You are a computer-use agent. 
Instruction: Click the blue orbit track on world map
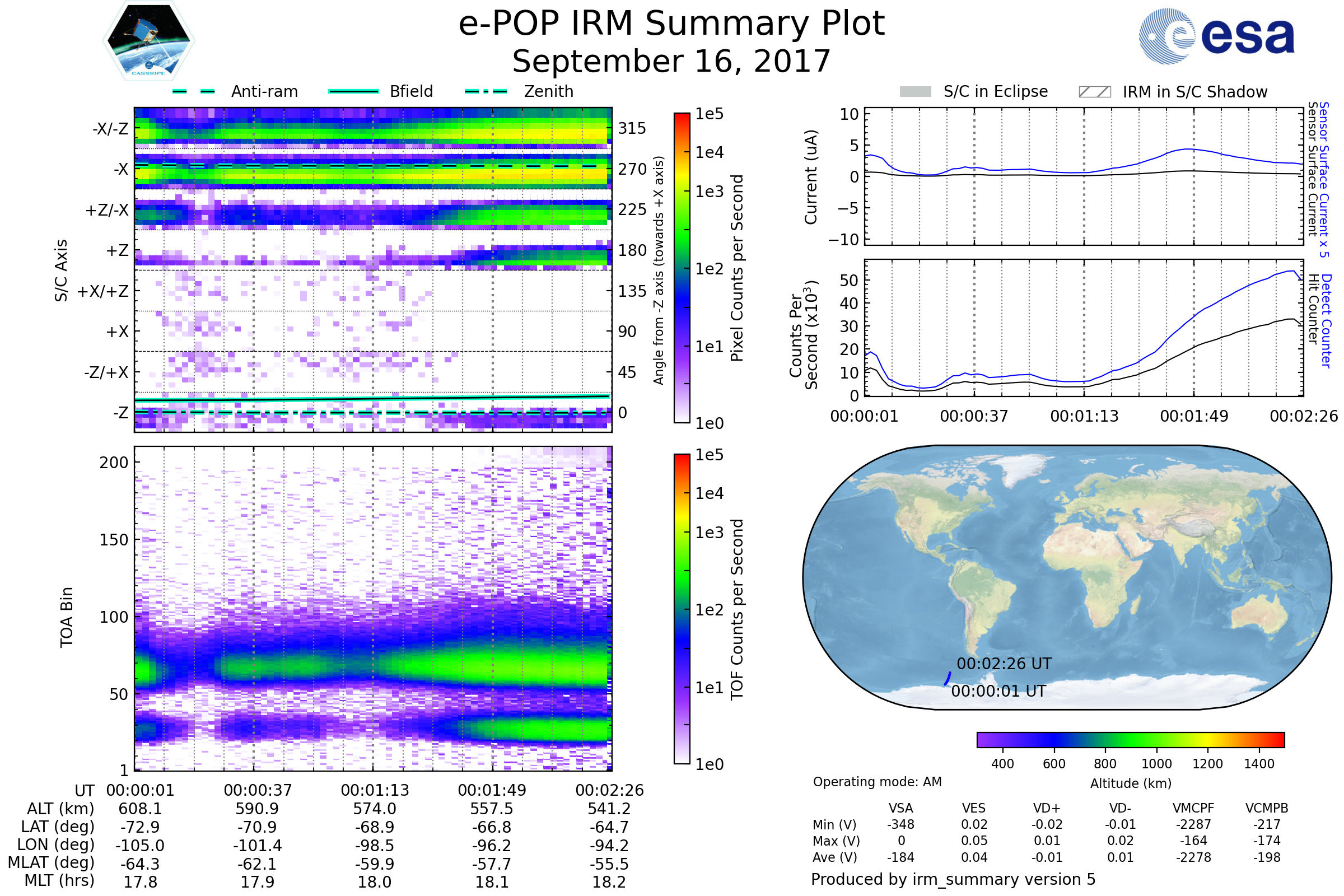pyautogui.click(x=947, y=678)
